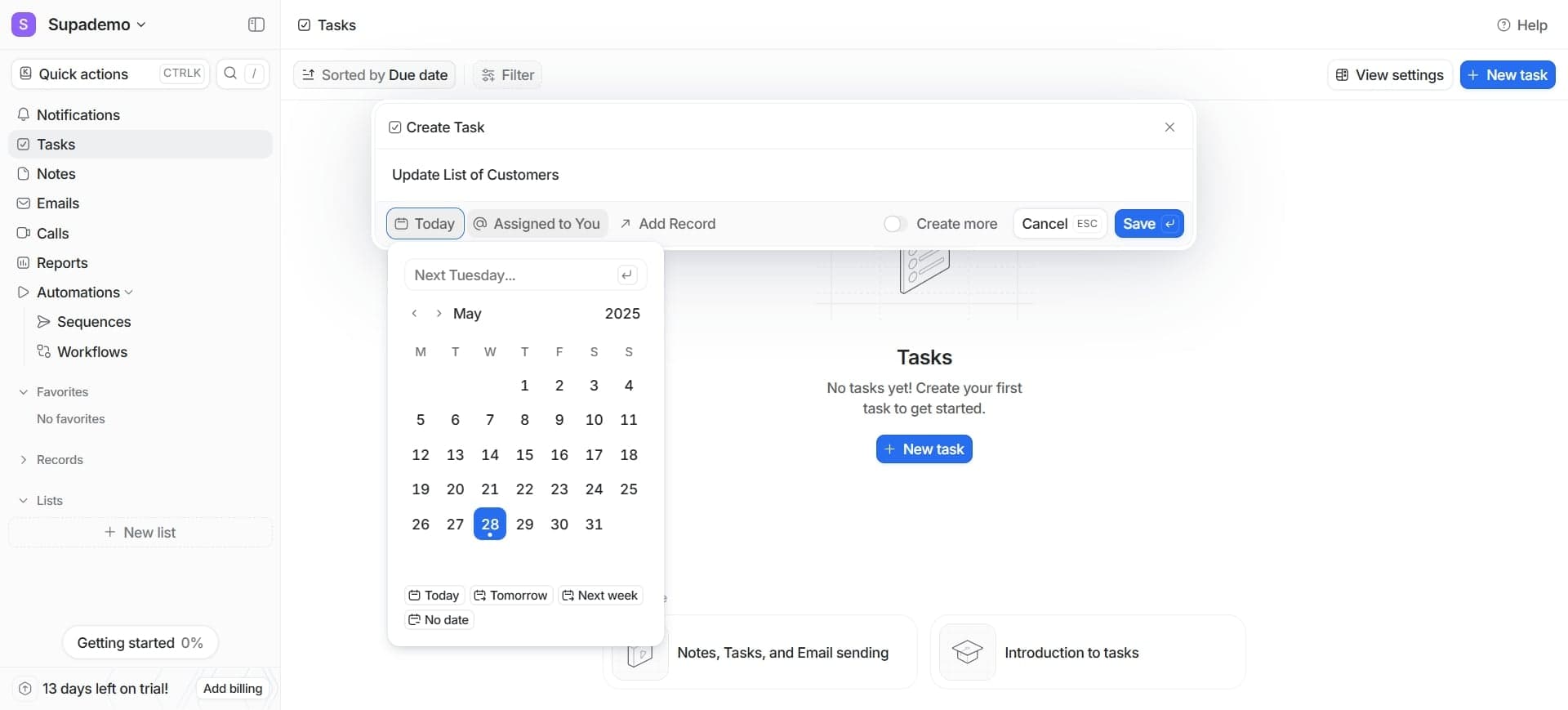Open Reports from the sidebar

click(61, 263)
